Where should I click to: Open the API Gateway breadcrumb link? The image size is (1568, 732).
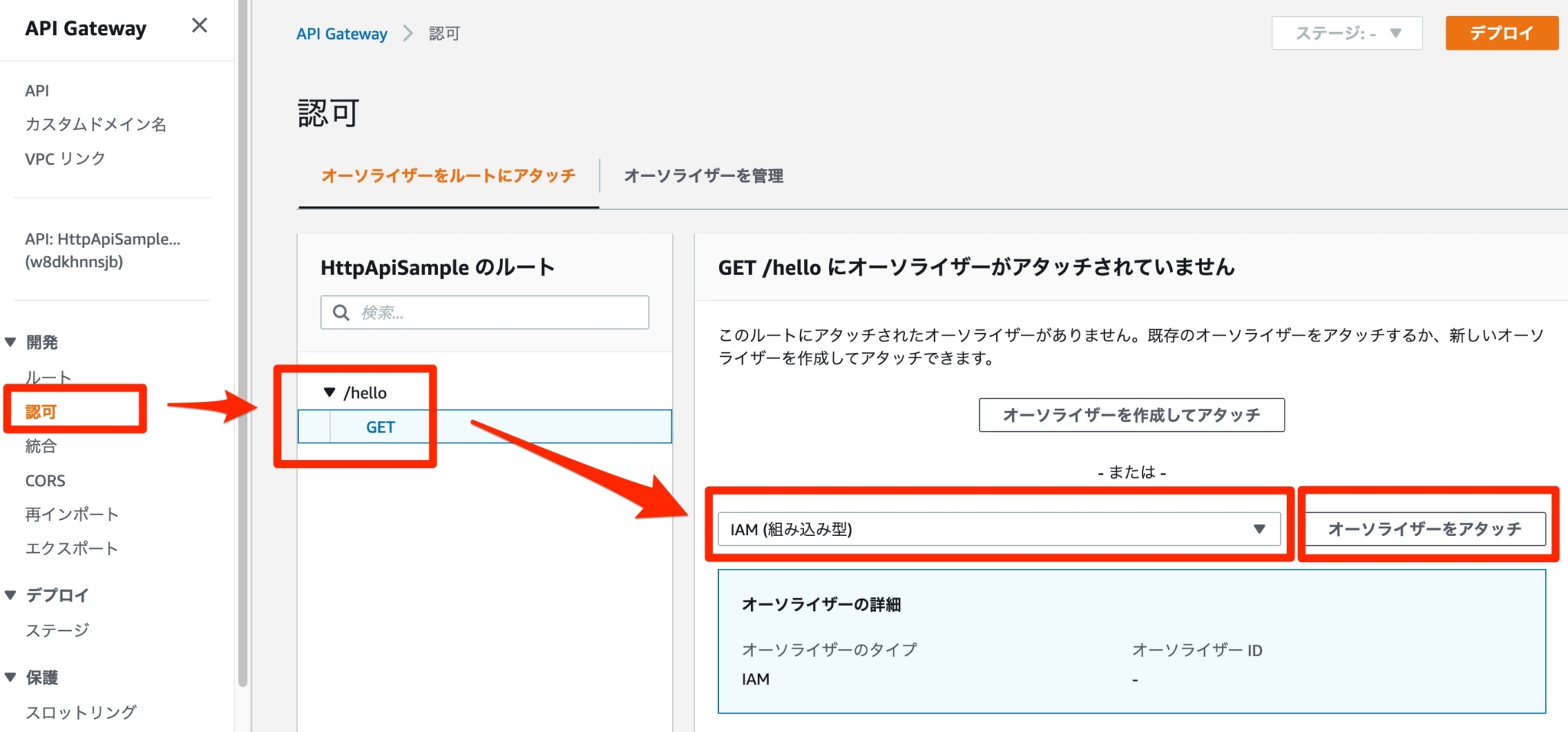[341, 33]
